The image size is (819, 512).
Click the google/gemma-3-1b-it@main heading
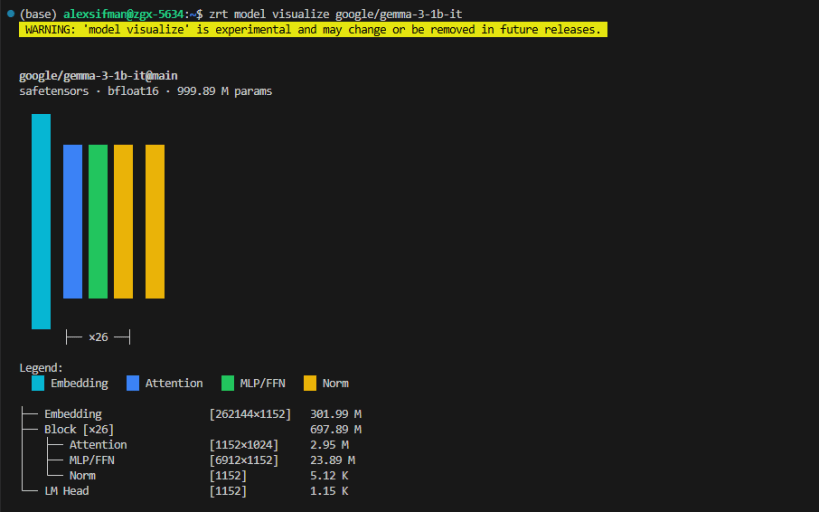pyautogui.click(x=98, y=76)
